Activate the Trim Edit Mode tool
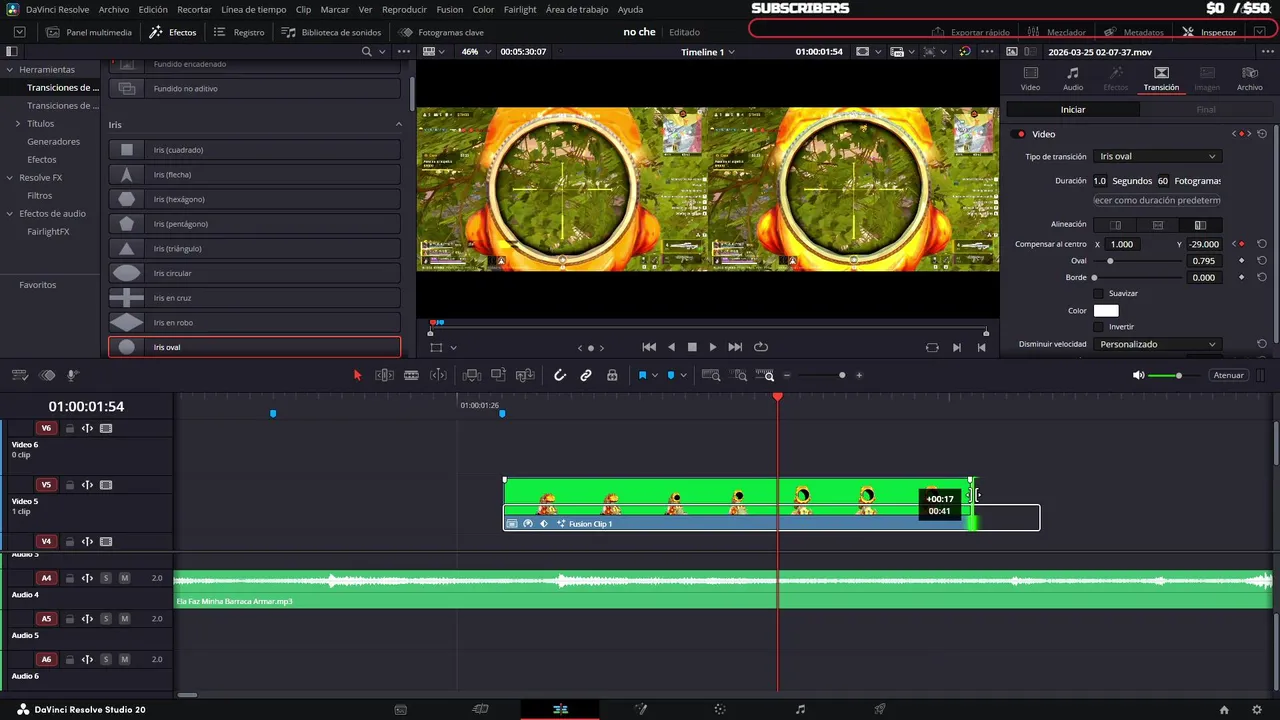Viewport: 1280px width, 720px height. 384,375
